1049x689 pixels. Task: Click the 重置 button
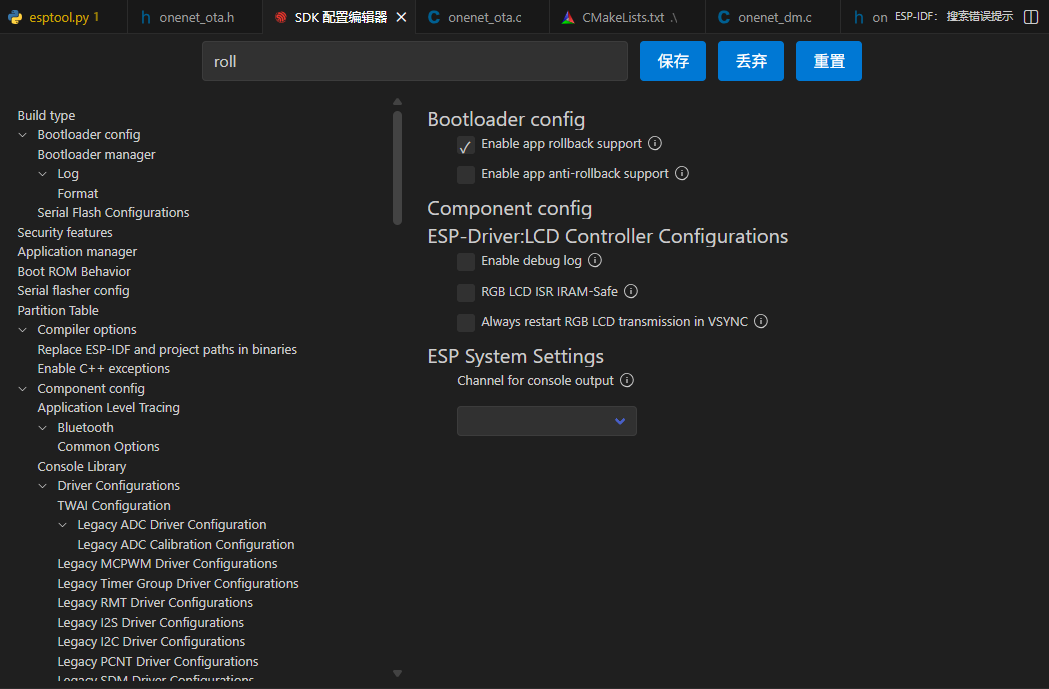click(x=828, y=61)
